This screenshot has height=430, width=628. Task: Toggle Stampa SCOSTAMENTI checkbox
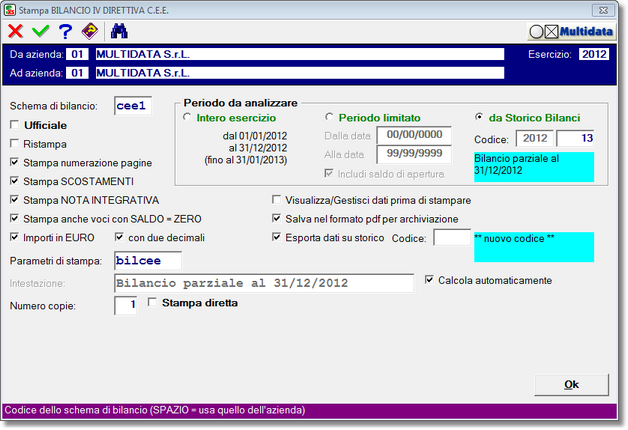pos(14,181)
